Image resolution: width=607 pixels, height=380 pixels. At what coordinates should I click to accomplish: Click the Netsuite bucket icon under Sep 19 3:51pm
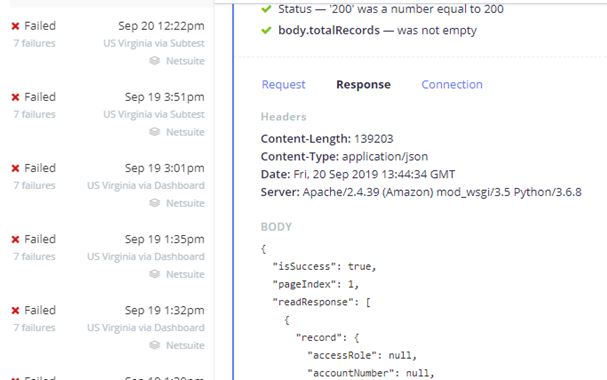tap(154, 132)
